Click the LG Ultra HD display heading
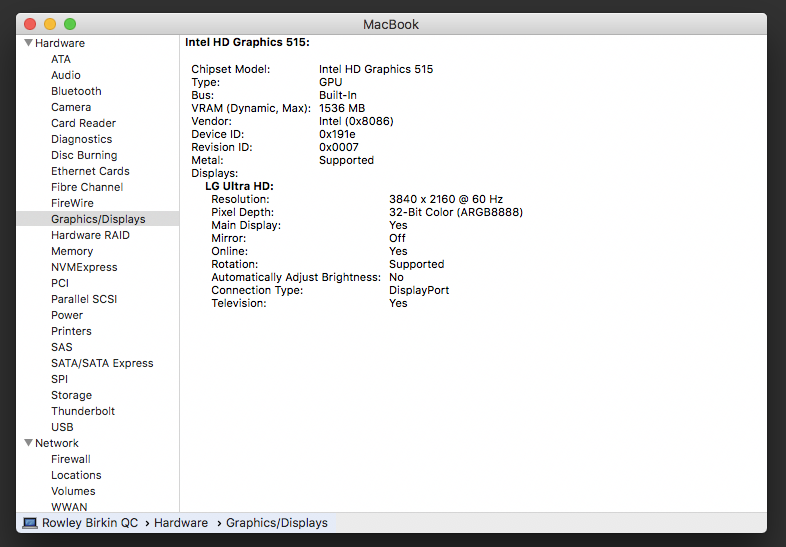The width and height of the screenshot is (786, 547). tap(239, 187)
